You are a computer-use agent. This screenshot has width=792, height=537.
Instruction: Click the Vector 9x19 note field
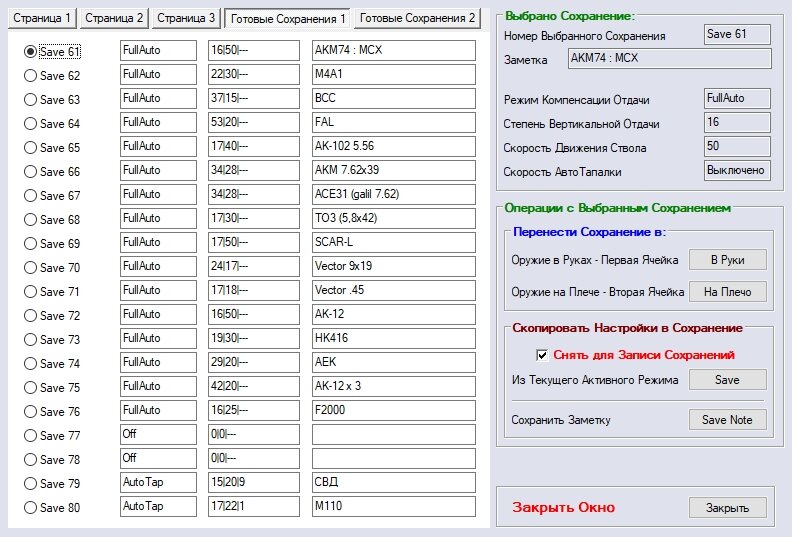pos(394,266)
